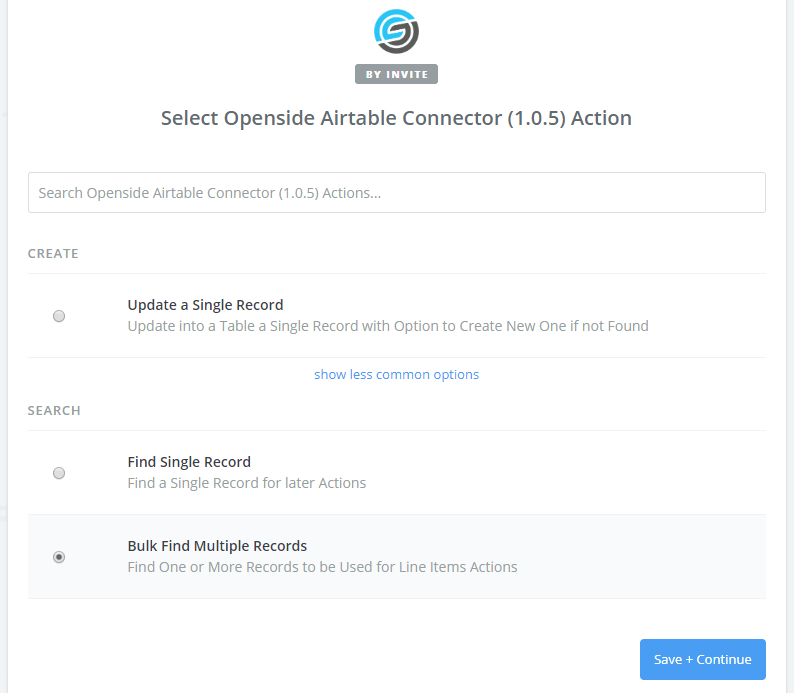Click description about Line Items Actions

(322, 567)
